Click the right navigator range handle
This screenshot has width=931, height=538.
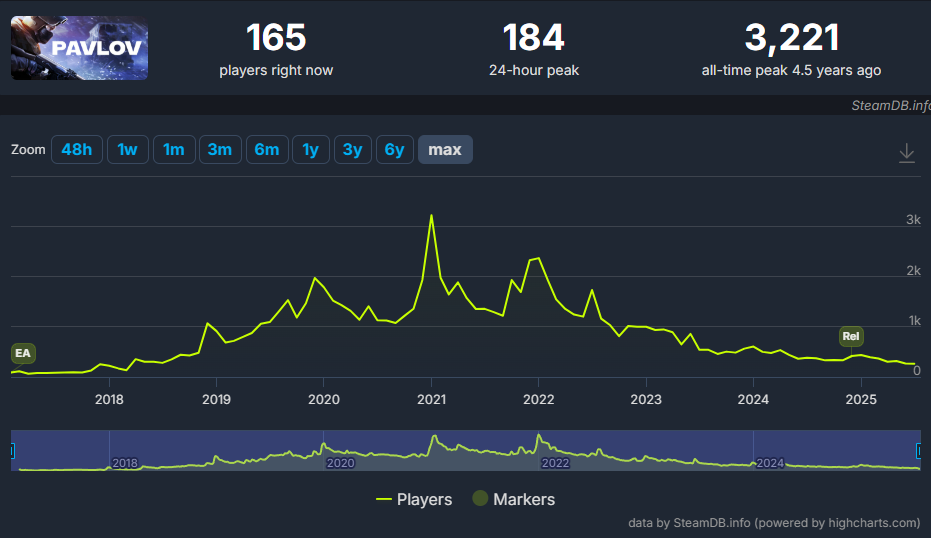tap(919, 451)
